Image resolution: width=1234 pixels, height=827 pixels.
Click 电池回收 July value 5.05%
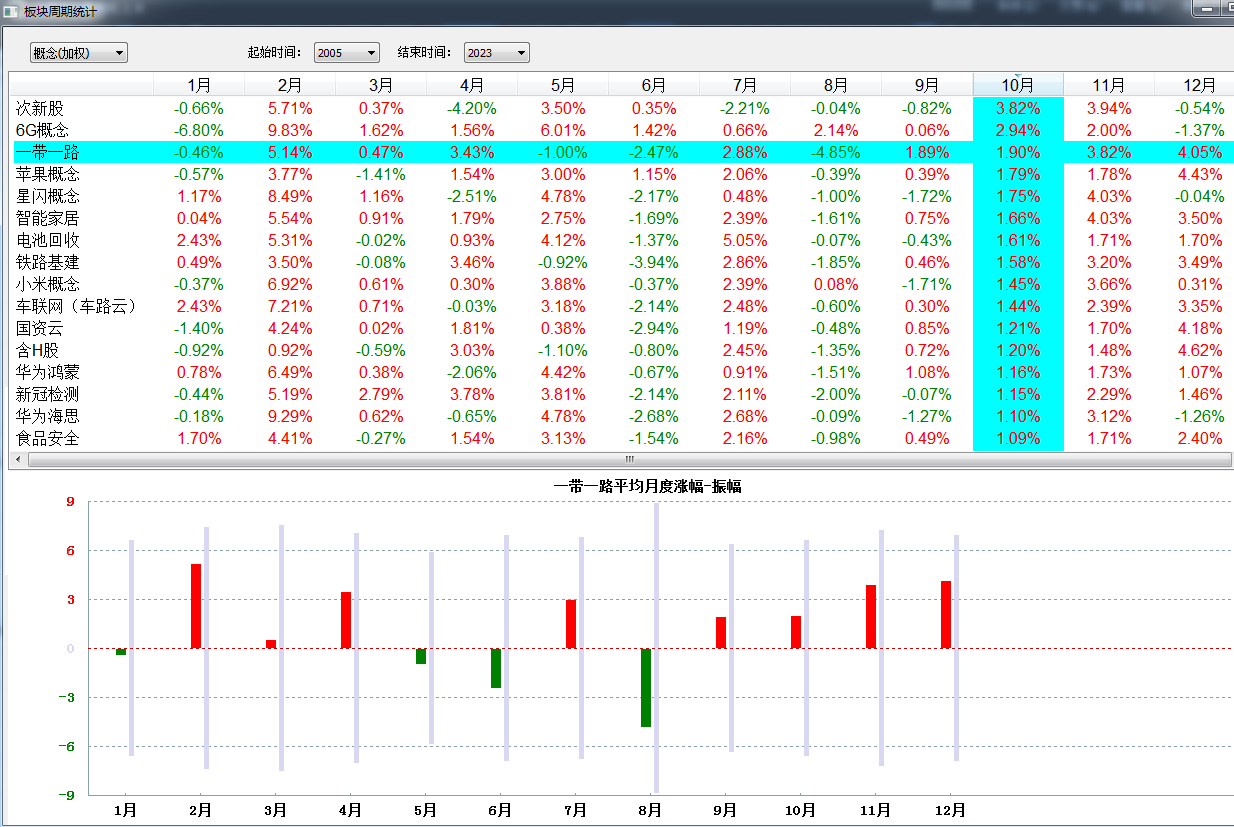[745, 240]
